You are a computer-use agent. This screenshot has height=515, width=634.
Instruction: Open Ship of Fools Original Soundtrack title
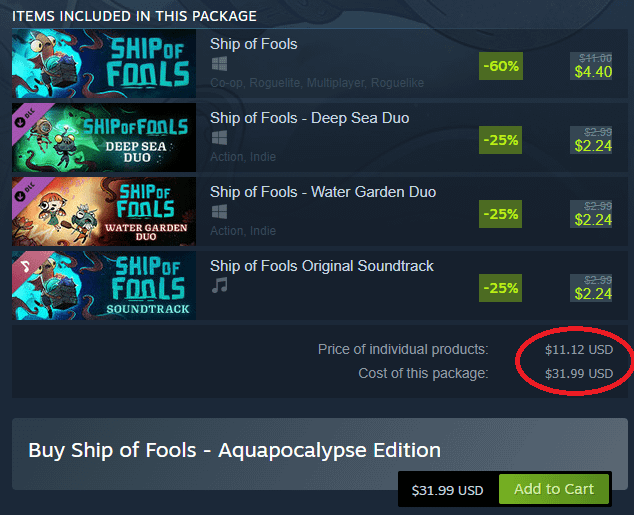pos(321,266)
